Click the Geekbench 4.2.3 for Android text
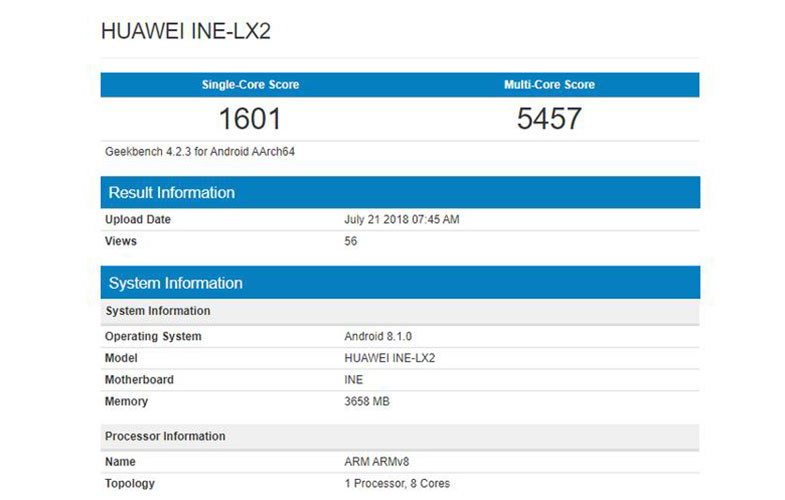785x500 pixels. tap(201, 152)
